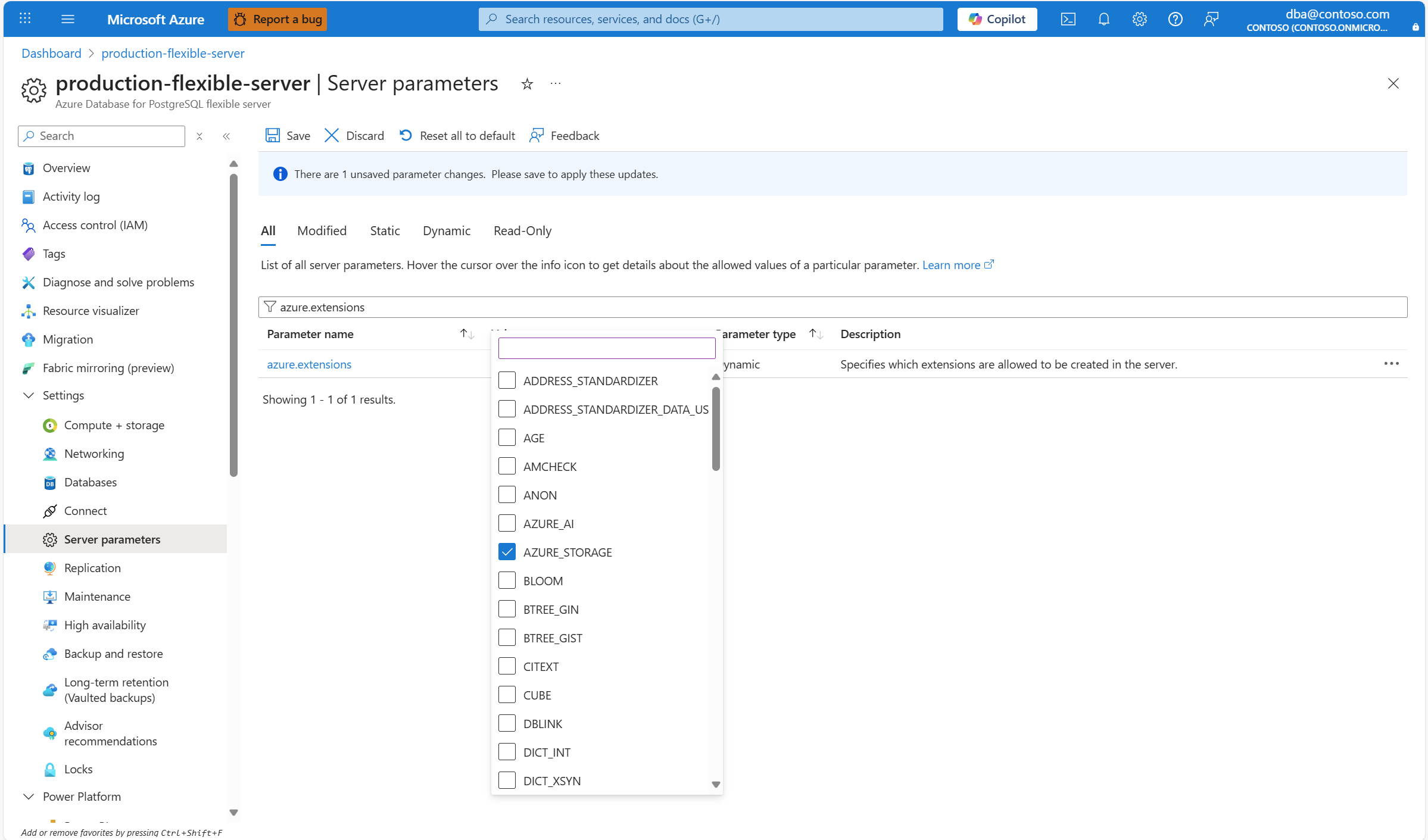This screenshot has width=1428, height=840.
Task: Open the Azure portal hamburger menu
Action: [x=68, y=19]
